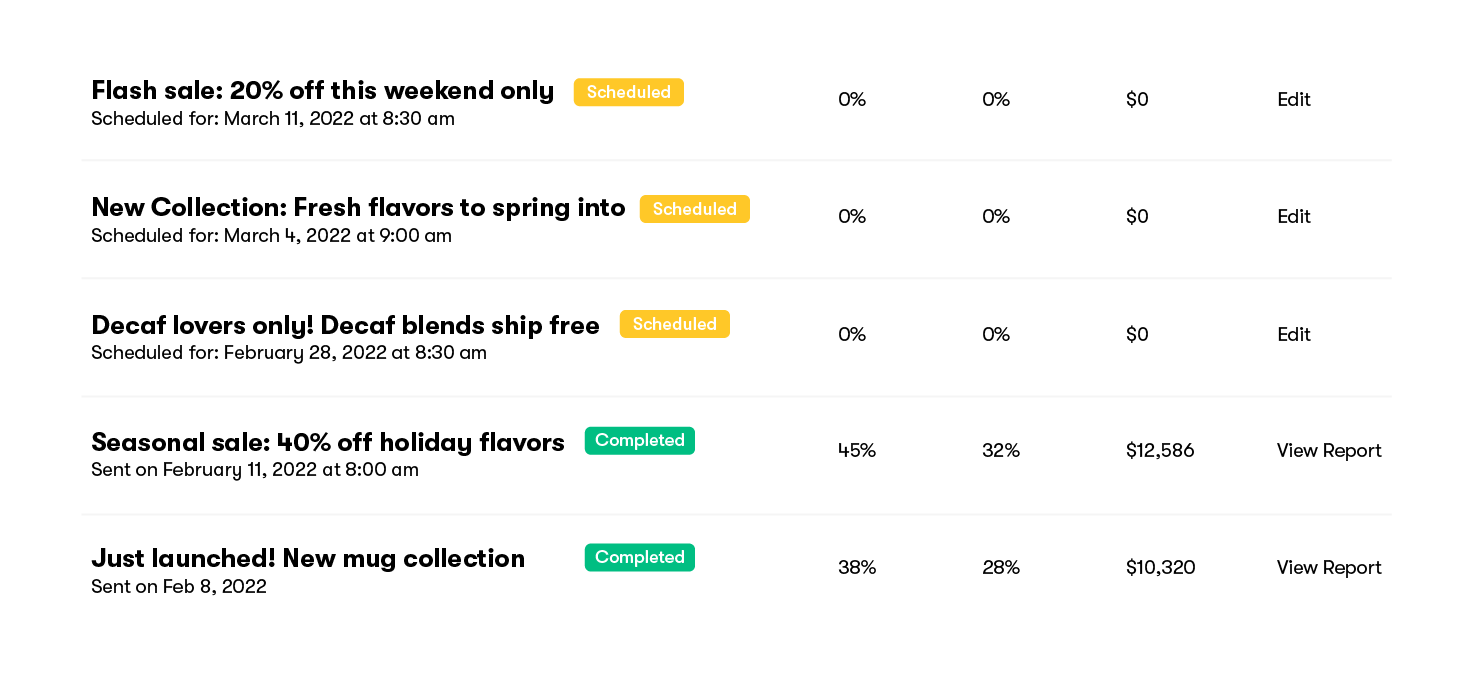1474x675 pixels.
Task: Click Completed badge on mug collection campaign
Action: click(x=639, y=558)
